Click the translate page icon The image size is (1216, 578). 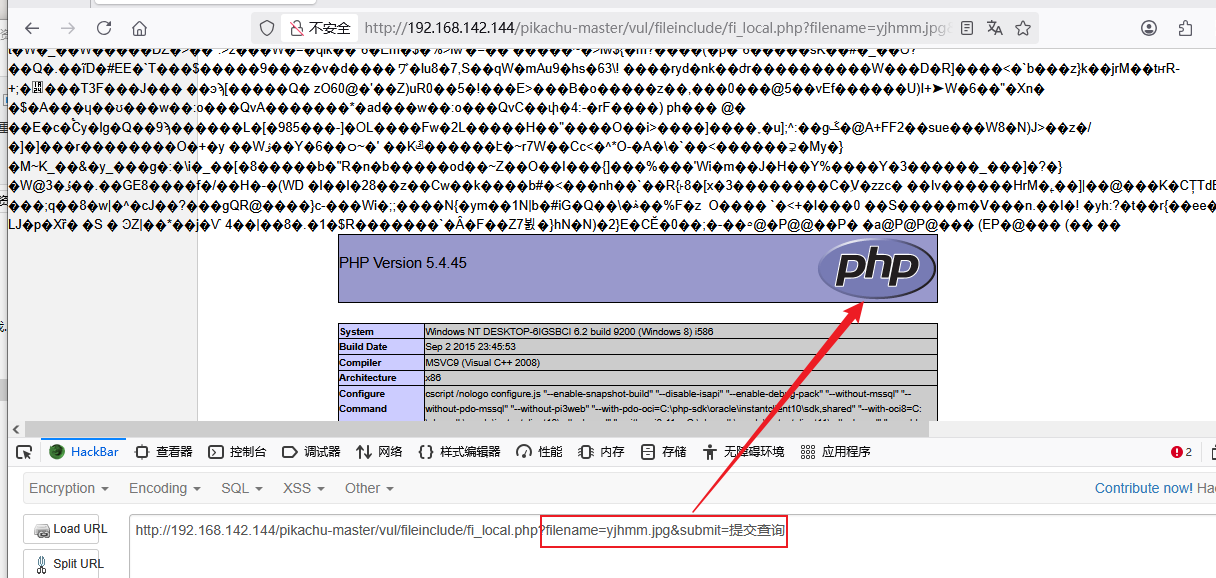click(994, 28)
